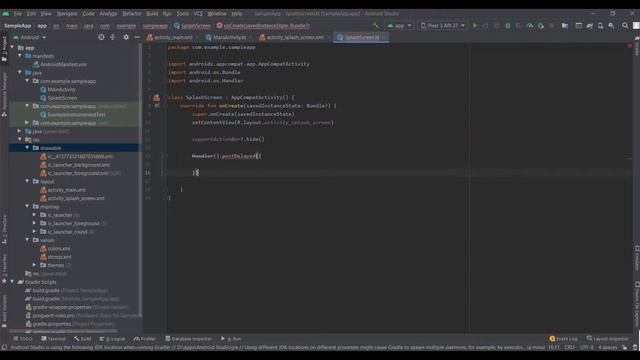Collapse the app module in project tree

click(x=12, y=47)
